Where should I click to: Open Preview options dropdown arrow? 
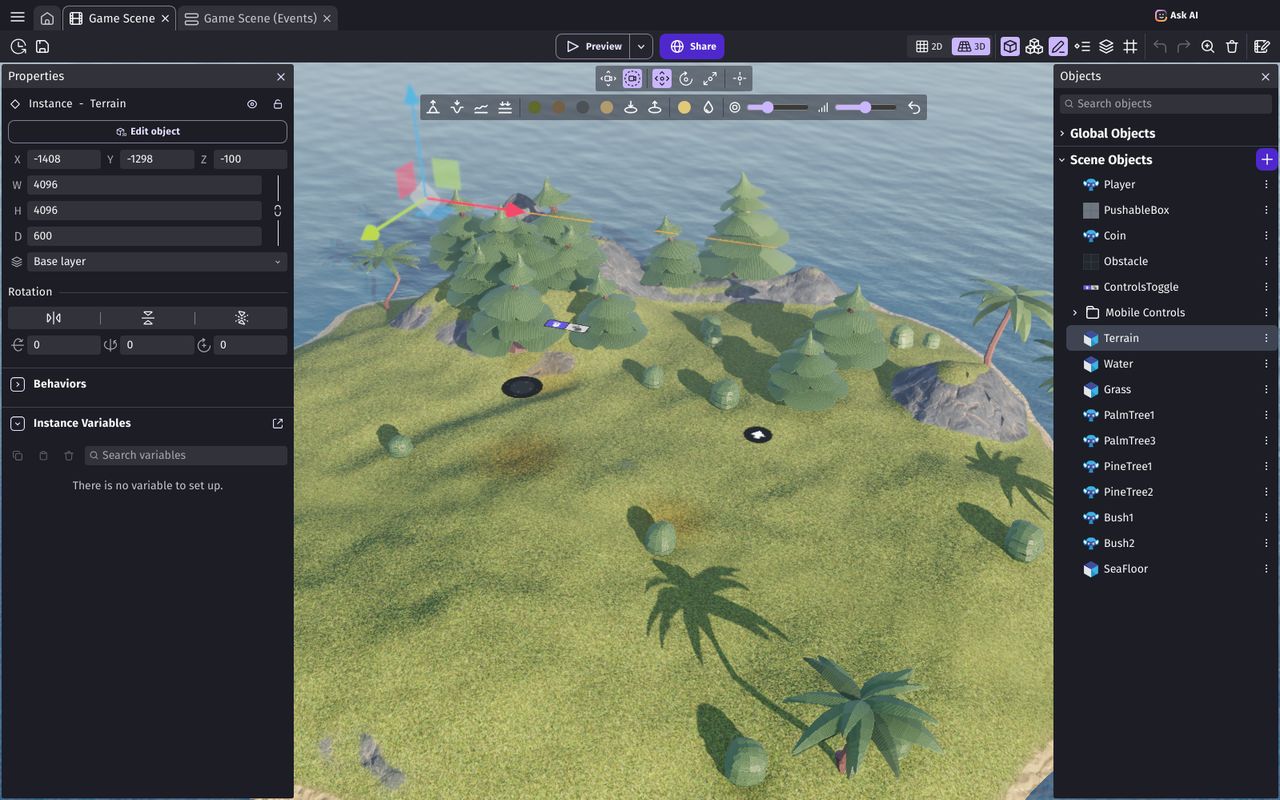tap(642, 46)
